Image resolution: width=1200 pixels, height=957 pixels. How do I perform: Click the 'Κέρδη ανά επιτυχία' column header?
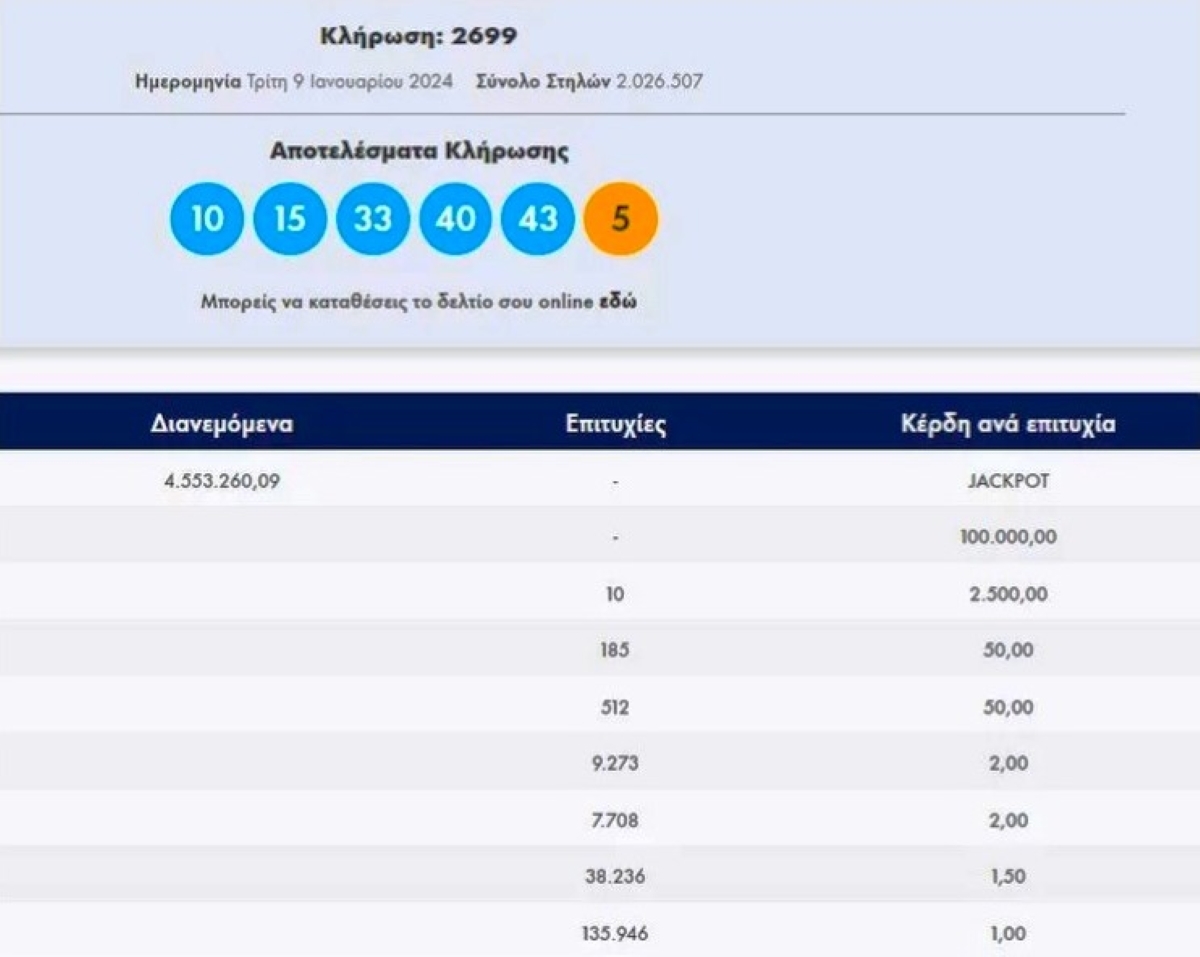1008,424
